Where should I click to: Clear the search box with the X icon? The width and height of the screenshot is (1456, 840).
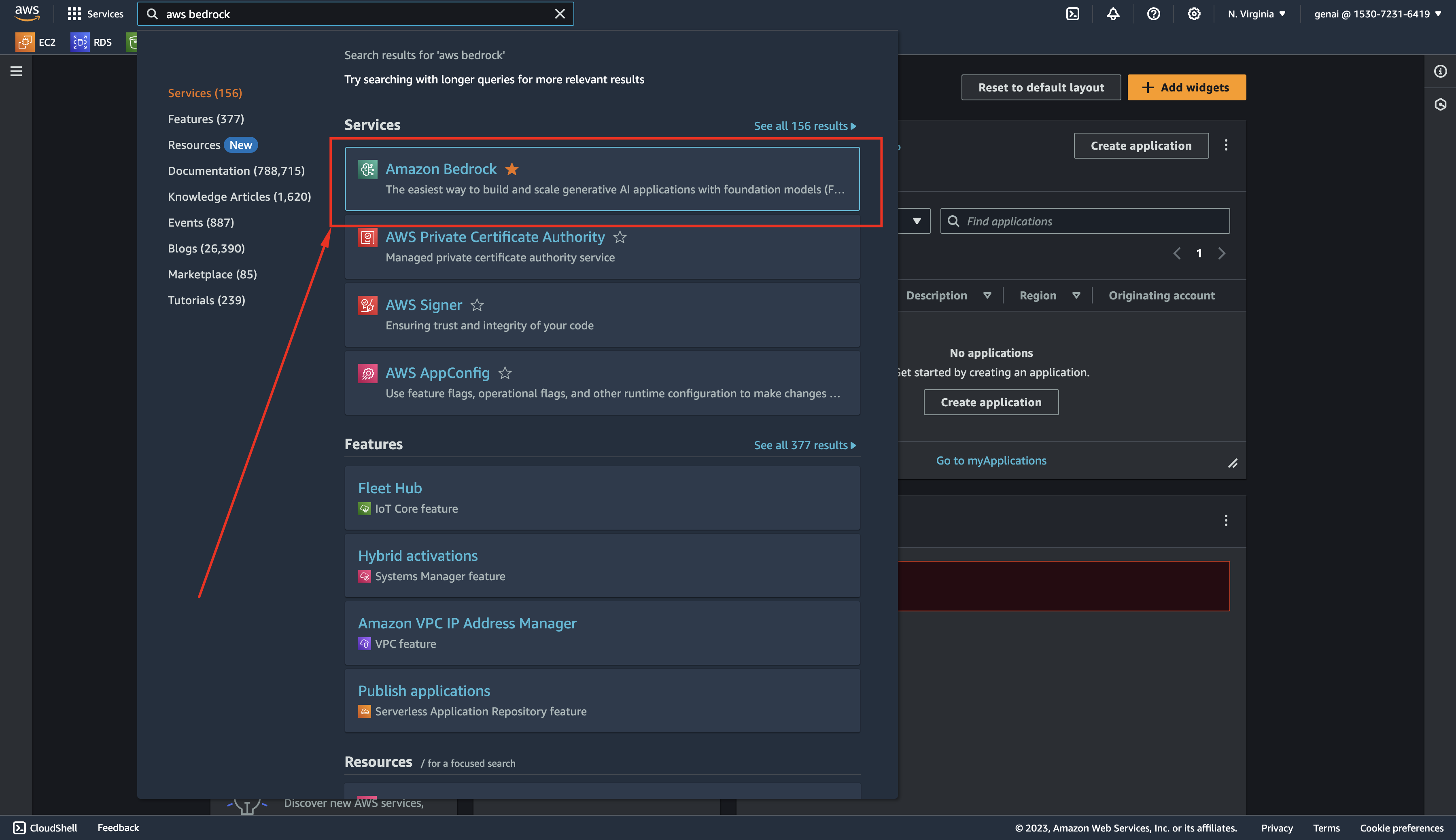(x=560, y=13)
